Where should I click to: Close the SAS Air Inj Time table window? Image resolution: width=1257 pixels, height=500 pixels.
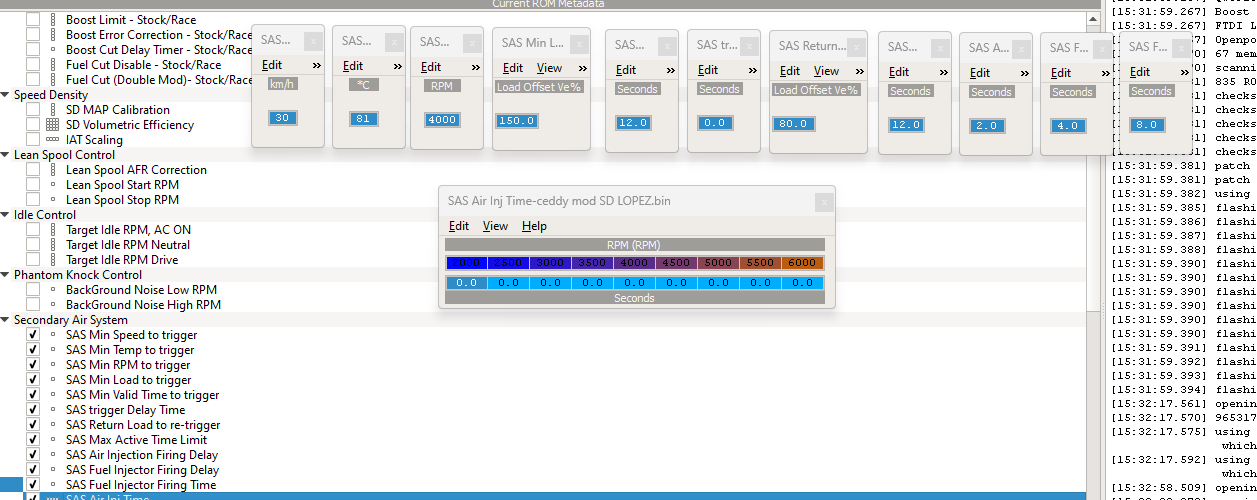click(x=824, y=202)
